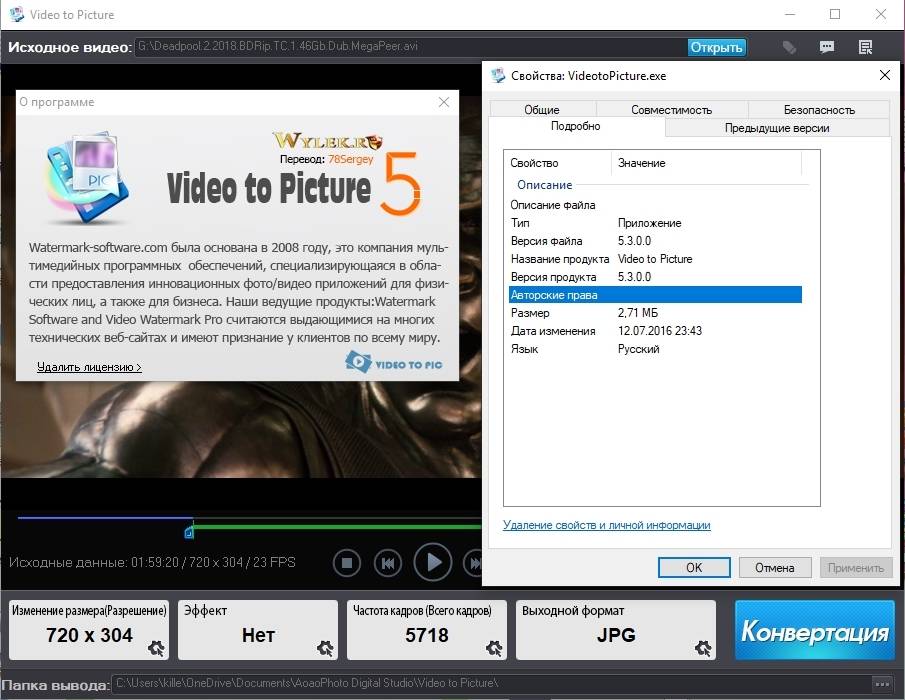Viewport: 905px width, 700px height.
Task: Switch to the Общие tab
Action: [542, 110]
